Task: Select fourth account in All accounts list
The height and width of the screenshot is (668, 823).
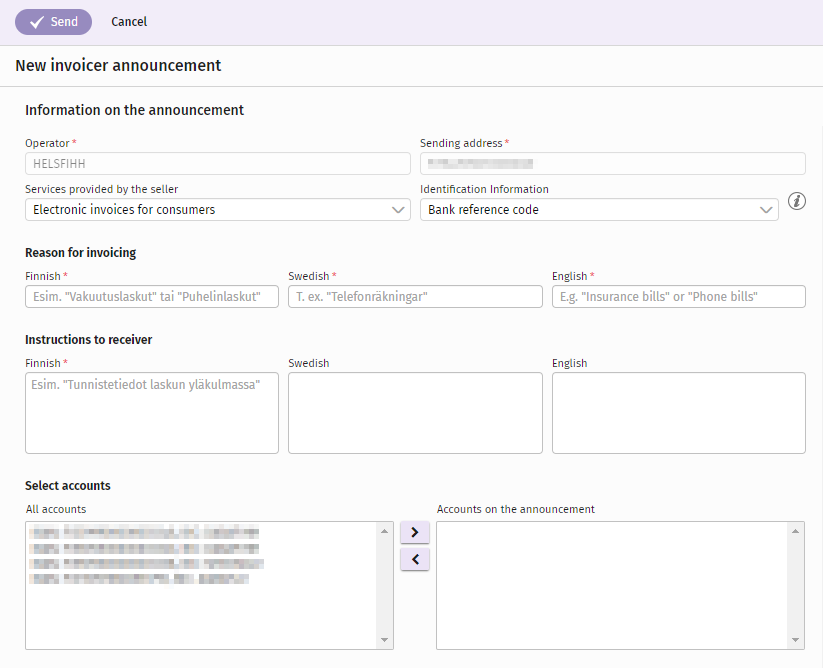Action: [x=139, y=579]
